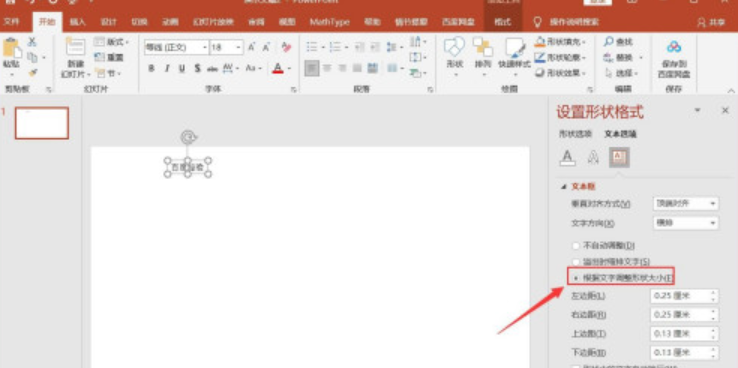Click the Italic formatting icon
The image size is (738, 368).
point(167,69)
